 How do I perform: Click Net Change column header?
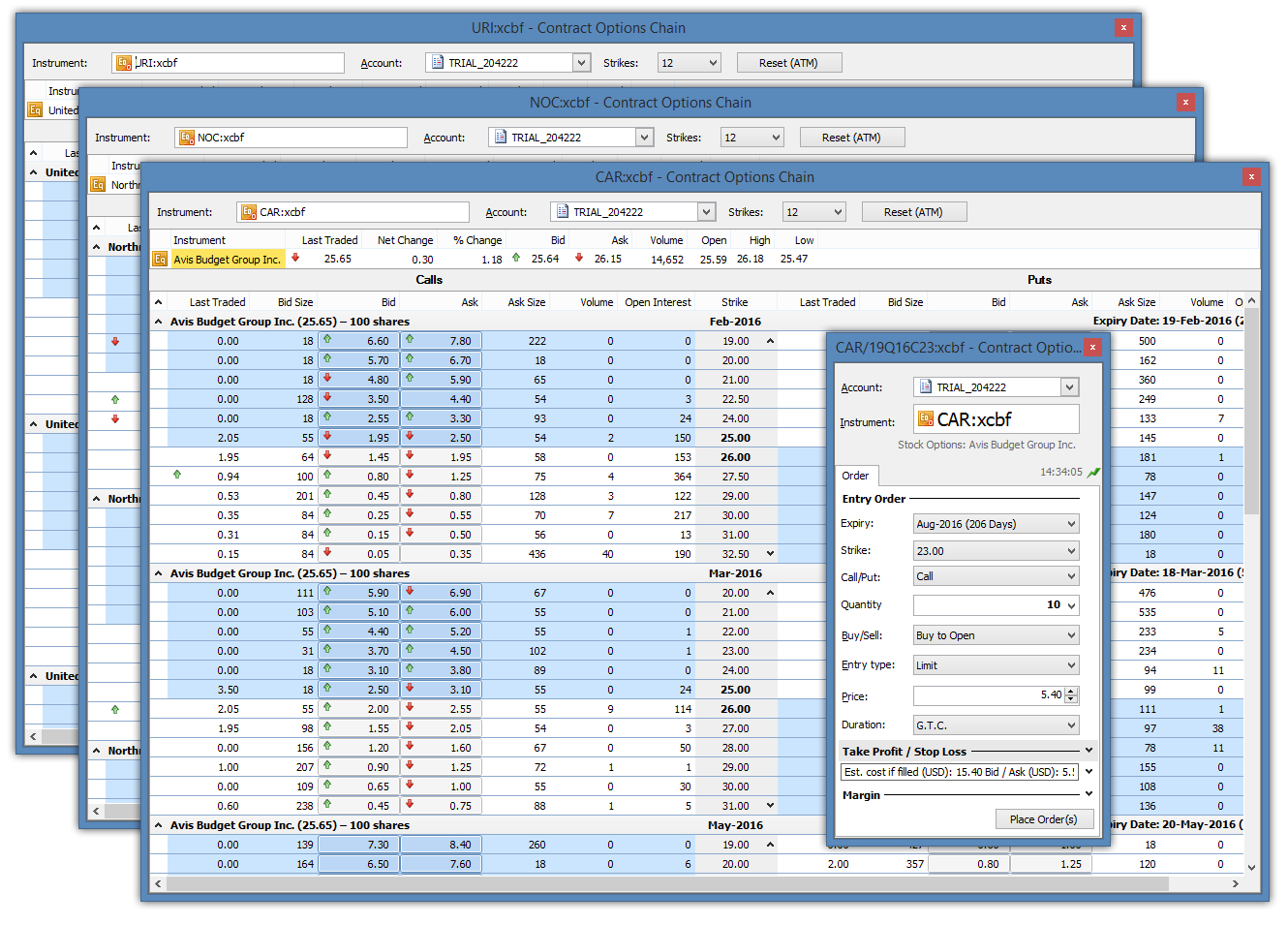pyautogui.click(x=405, y=240)
